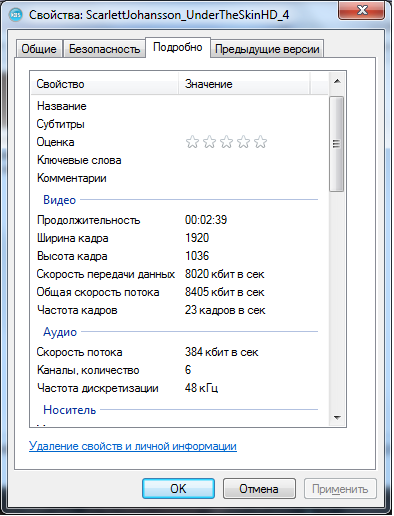Click the Свойство column header
The width and height of the screenshot is (394, 516).
click(x=105, y=84)
